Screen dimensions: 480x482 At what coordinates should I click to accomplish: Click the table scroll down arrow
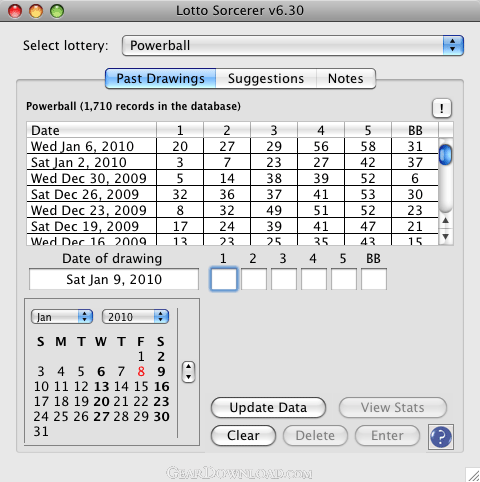pyautogui.click(x=446, y=236)
